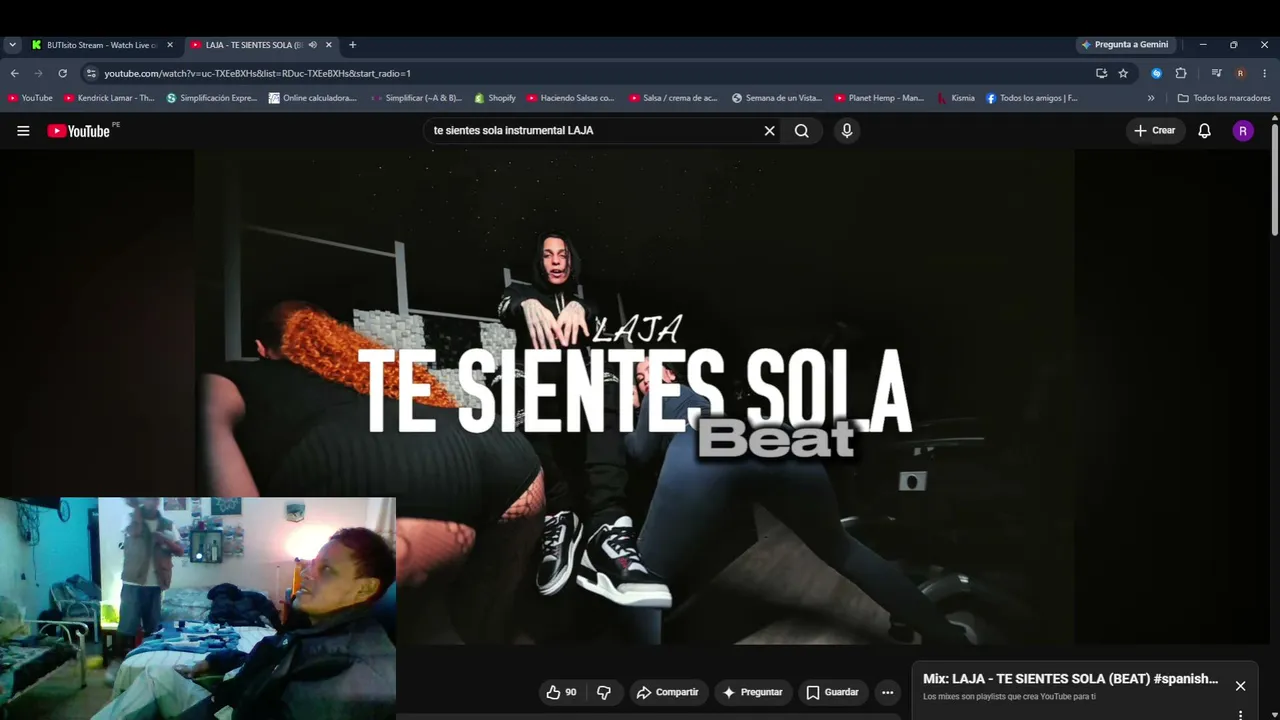The image size is (1280, 720).
Task: Open Pregunta a Gemini
Action: click(1124, 45)
